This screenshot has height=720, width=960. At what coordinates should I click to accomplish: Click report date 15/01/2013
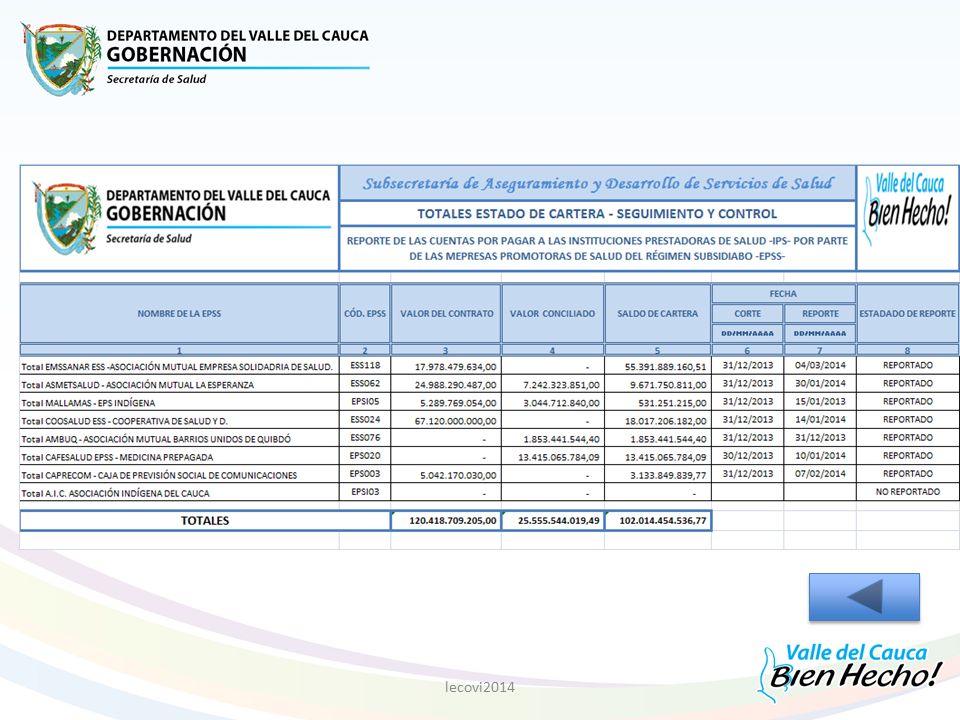pyautogui.click(x=820, y=402)
